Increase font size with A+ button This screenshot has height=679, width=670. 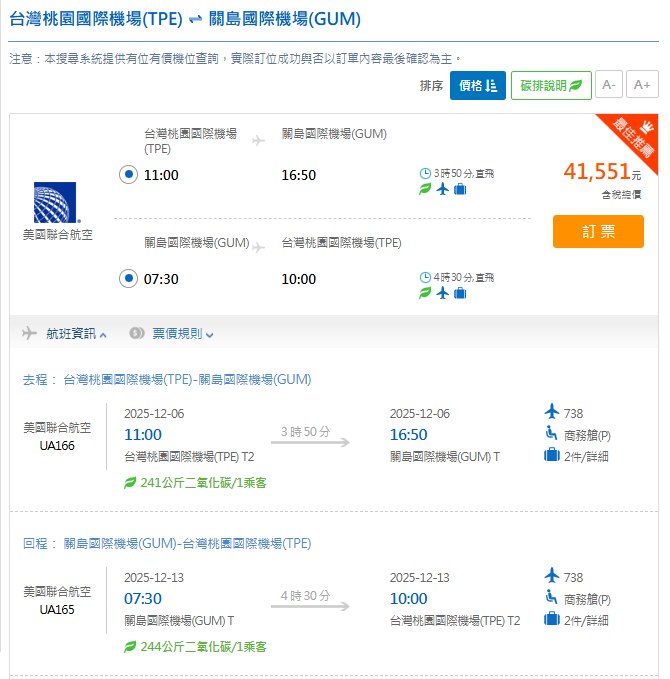pyautogui.click(x=642, y=86)
